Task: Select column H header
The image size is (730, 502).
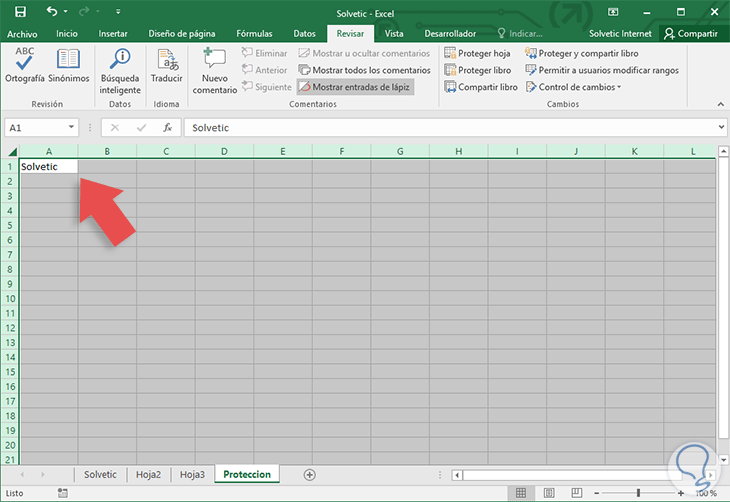Action: point(459,151)
